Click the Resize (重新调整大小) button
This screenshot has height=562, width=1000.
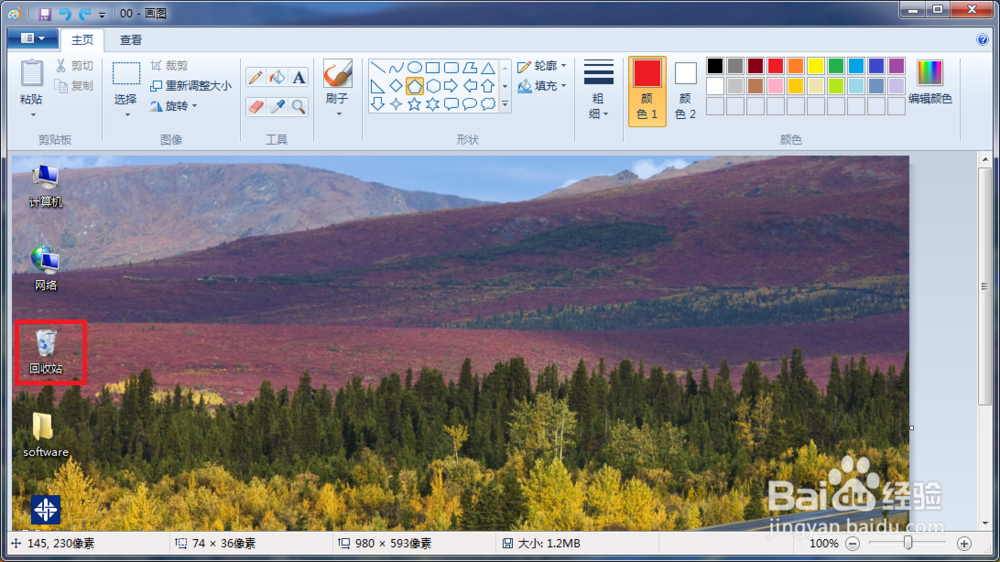pos(191,85)
